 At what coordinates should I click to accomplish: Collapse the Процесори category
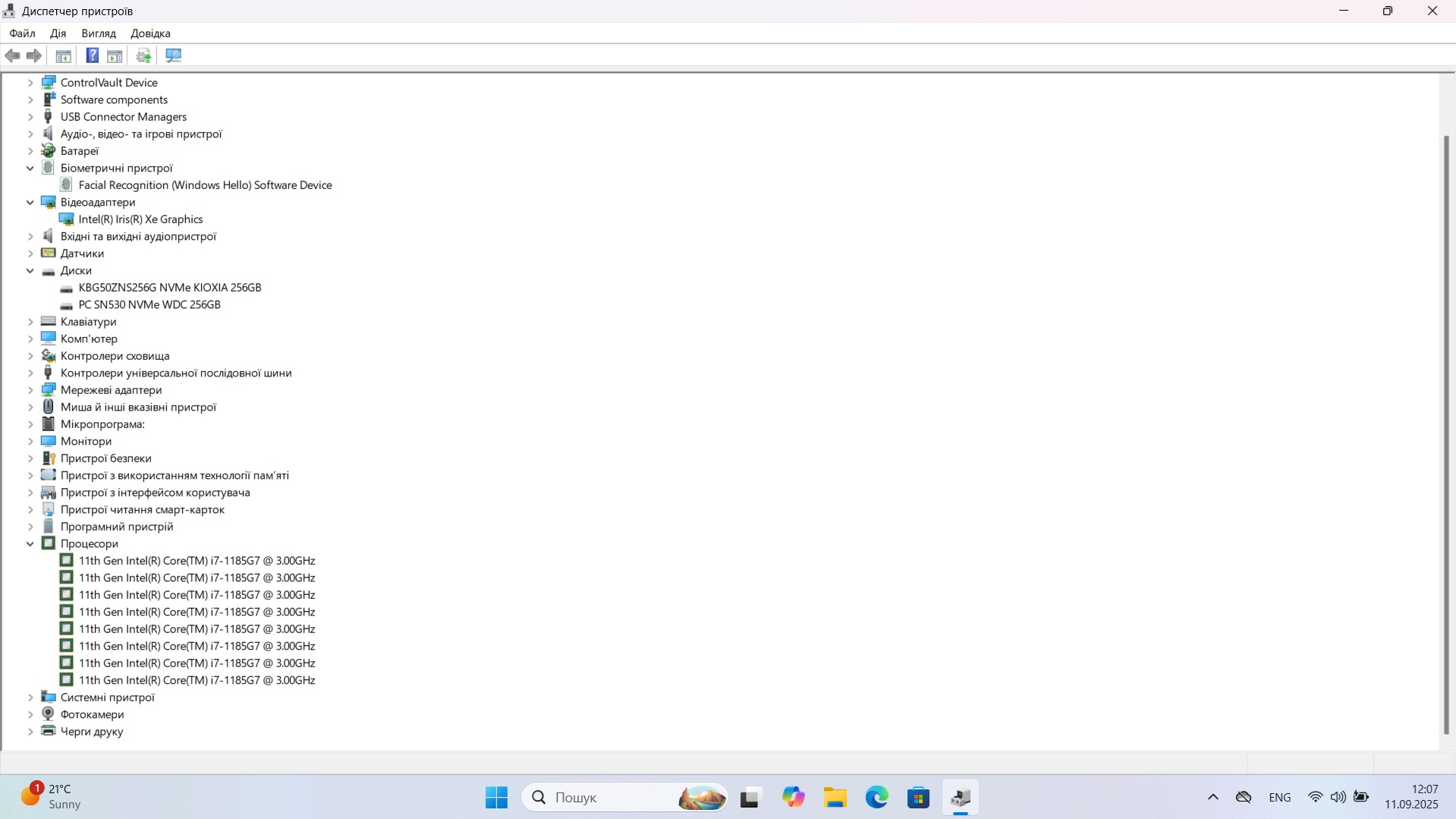(30, 544)
